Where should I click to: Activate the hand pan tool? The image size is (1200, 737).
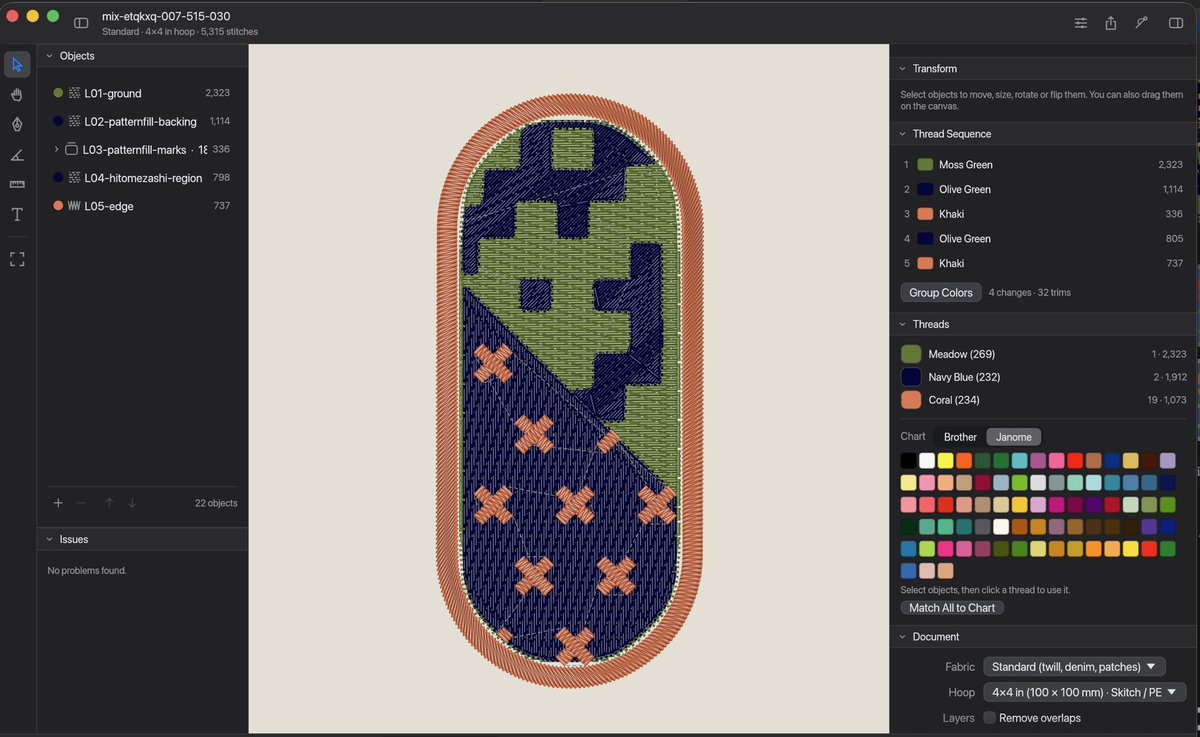tap(17, 95)
